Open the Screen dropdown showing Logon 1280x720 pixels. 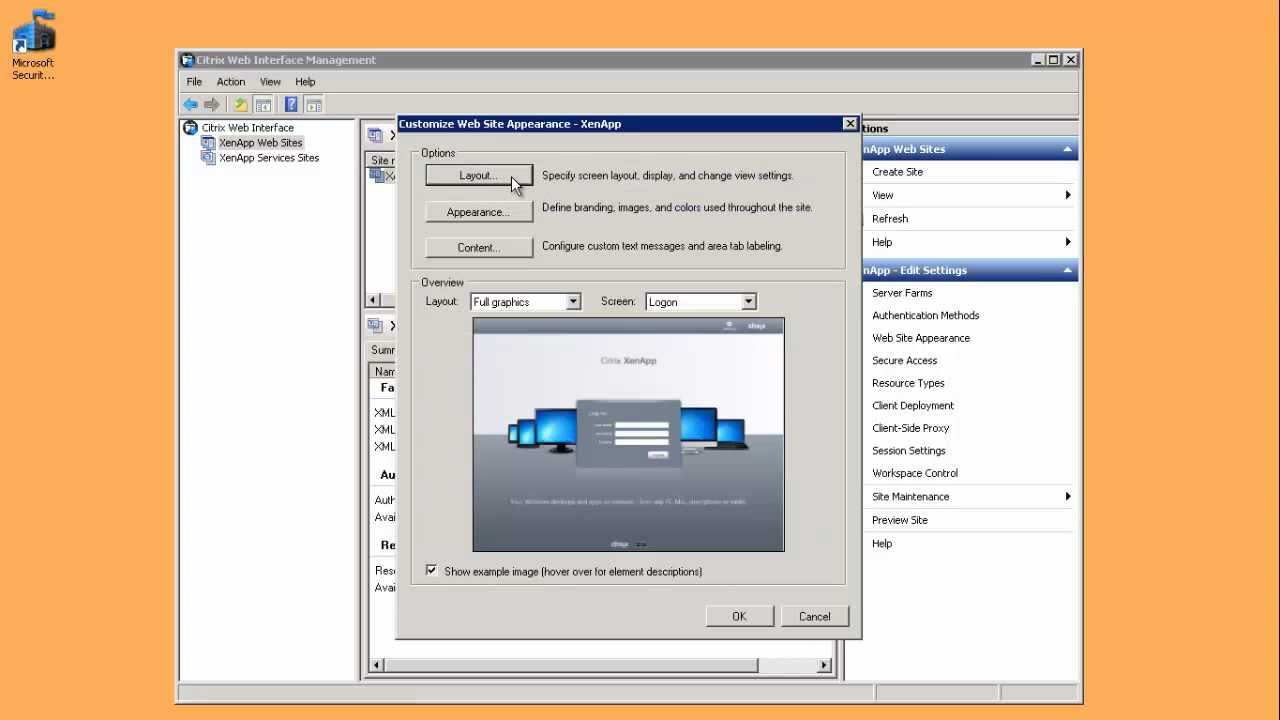tap(748, 302)
